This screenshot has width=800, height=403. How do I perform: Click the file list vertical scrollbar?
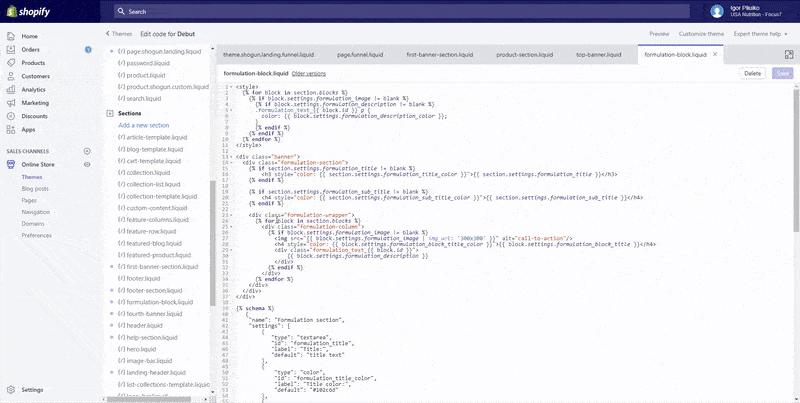pyautogui.click(x=213, y=243)
